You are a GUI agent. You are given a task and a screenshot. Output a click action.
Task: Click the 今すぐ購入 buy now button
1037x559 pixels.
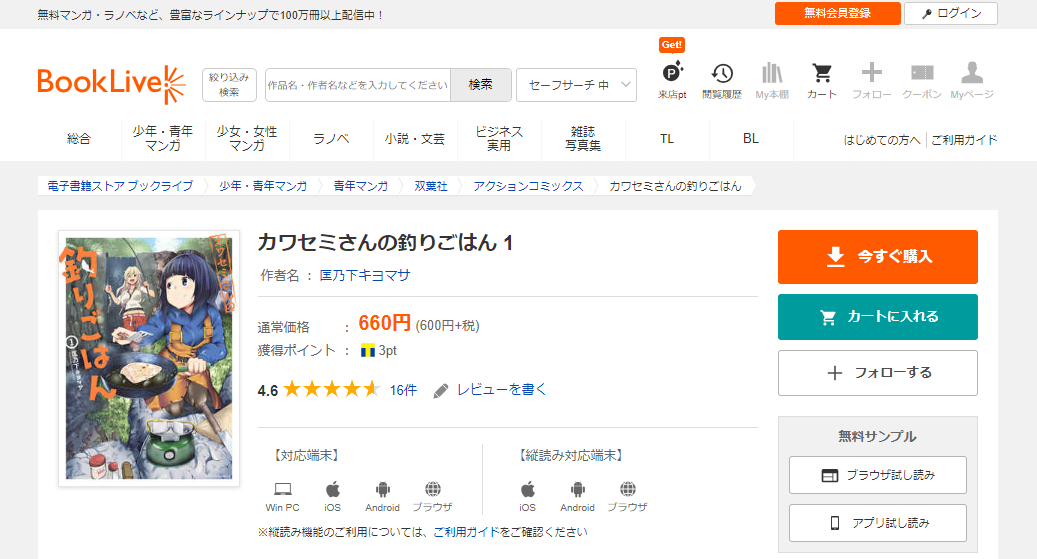(877, 257)
